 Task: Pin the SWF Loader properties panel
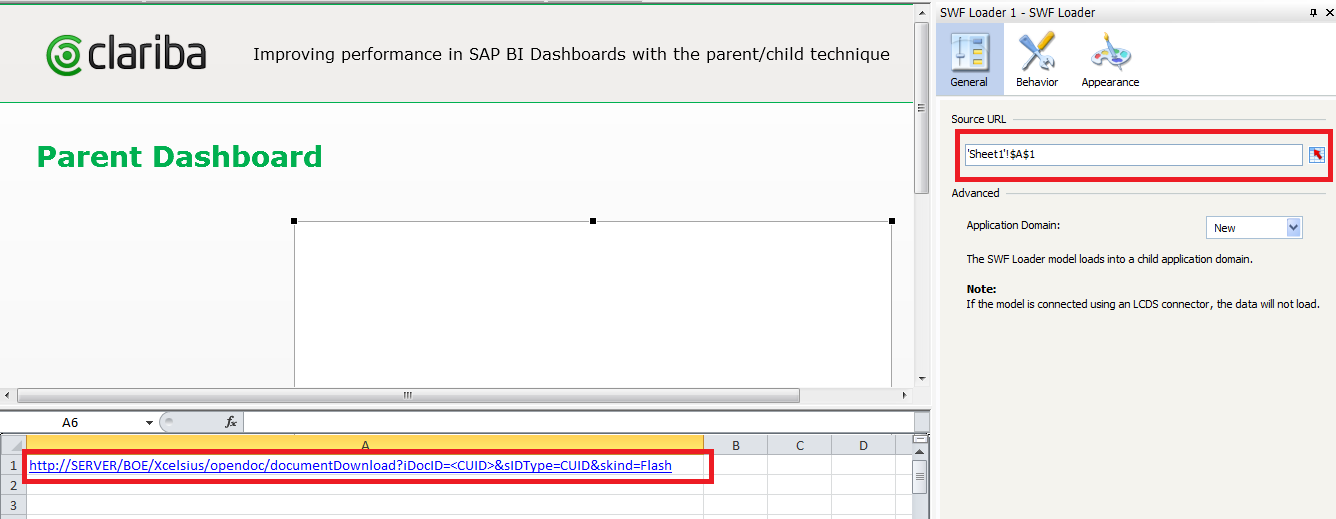coord(1313,12)
